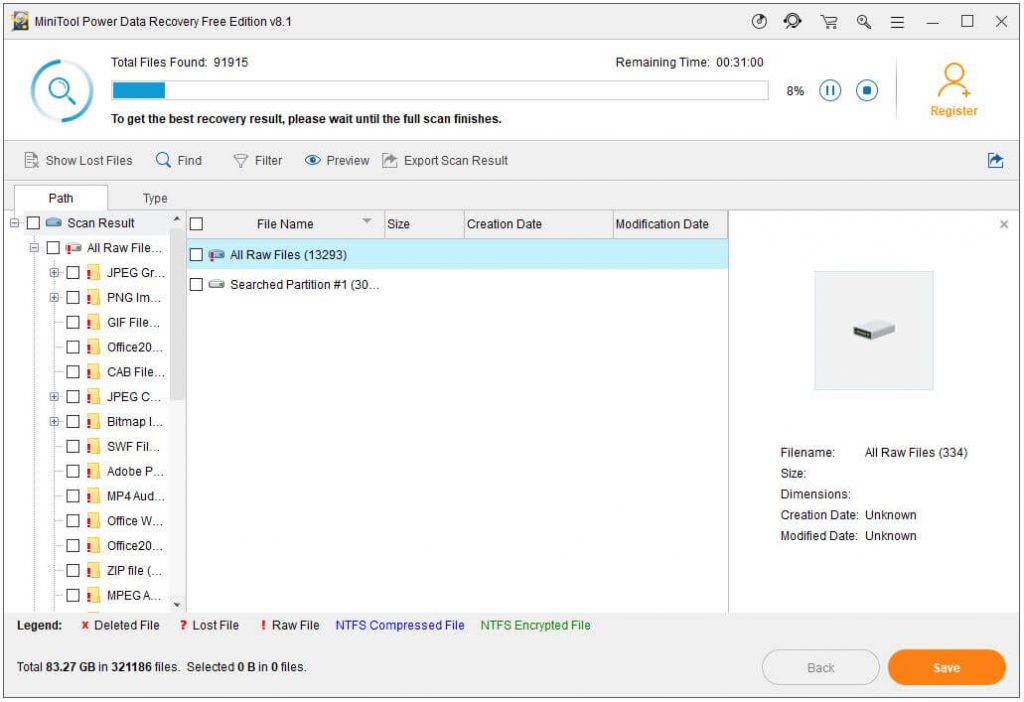Check the Scan Result root checkbox
The height and width of the screenshot is (702, 1024).
[x=33, y=223]
